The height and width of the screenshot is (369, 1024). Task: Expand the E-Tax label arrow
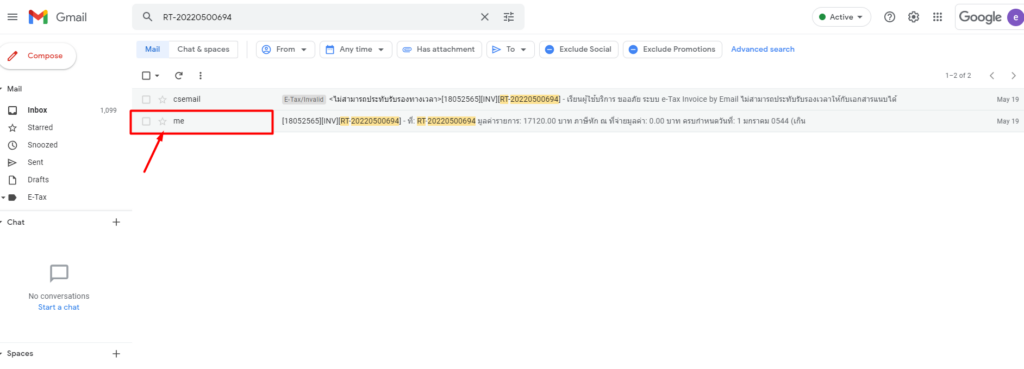[x=3, y=197]
